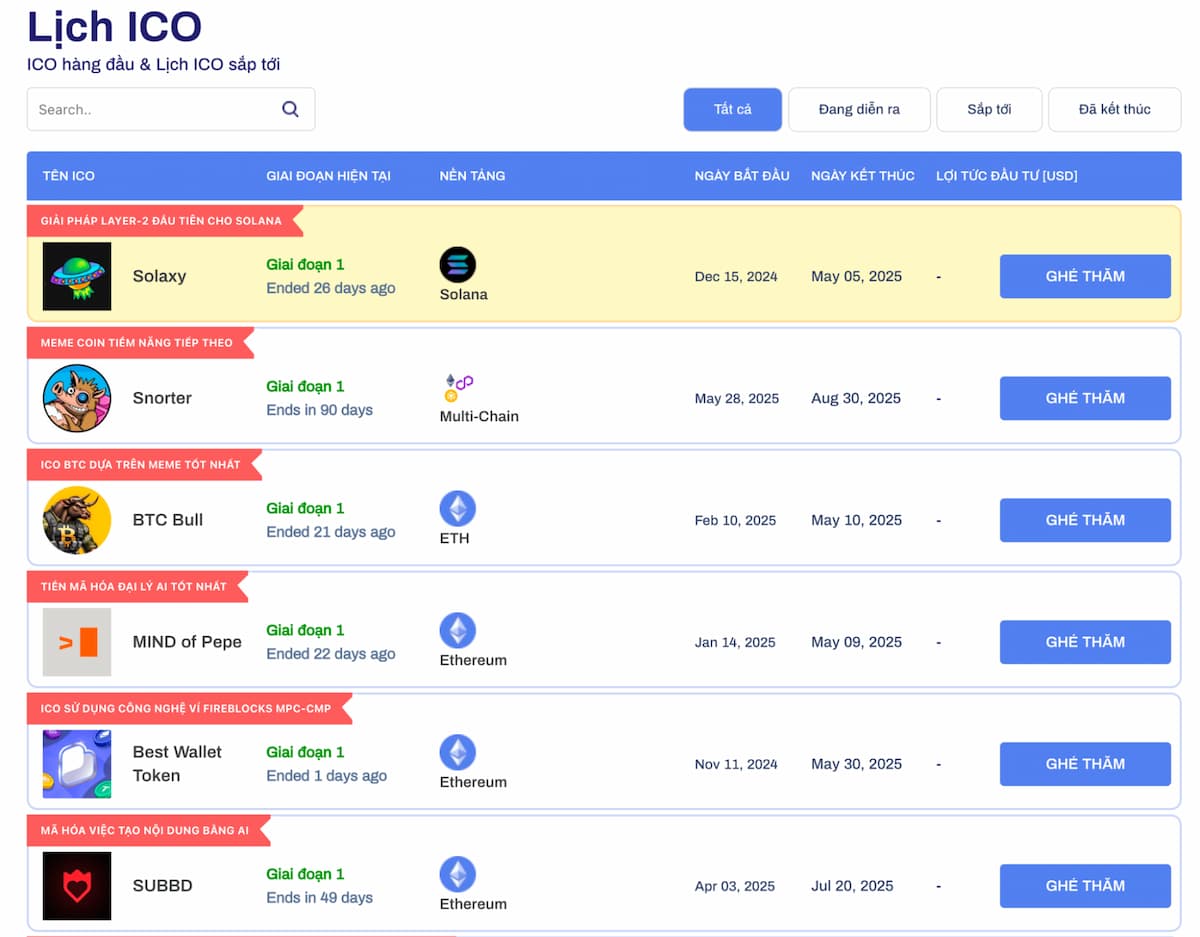Focus the Search input field
The height and width of the screenshot is (937, 1200).
pos(171,109)
